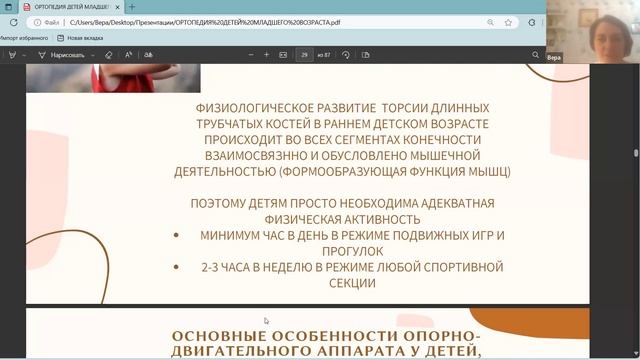The height and width of the screenshot is (360, 640).
Task: Expand the Нарисовать pen options dropdown
Action: 93,55
